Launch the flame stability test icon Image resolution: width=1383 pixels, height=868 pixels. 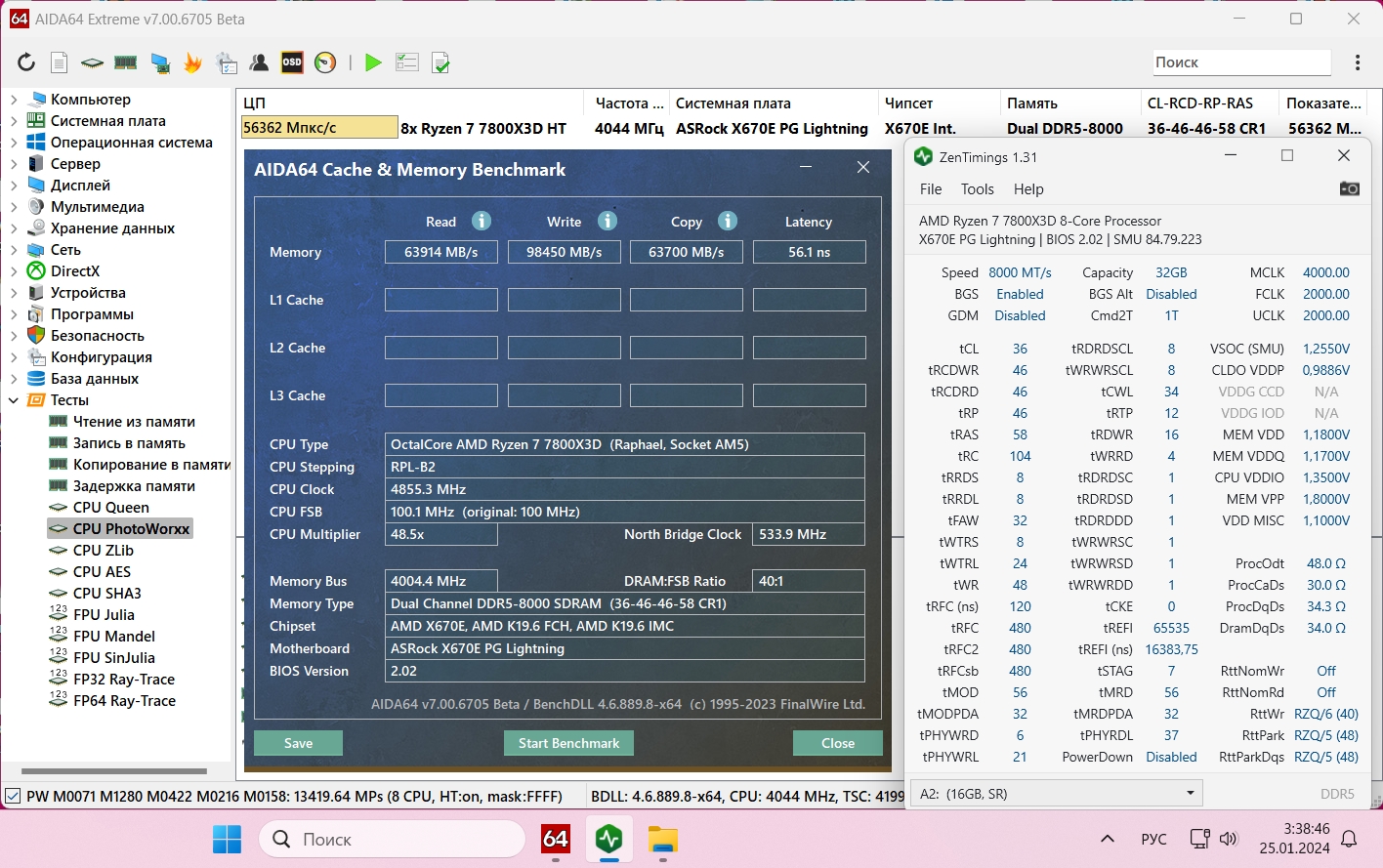193,62
